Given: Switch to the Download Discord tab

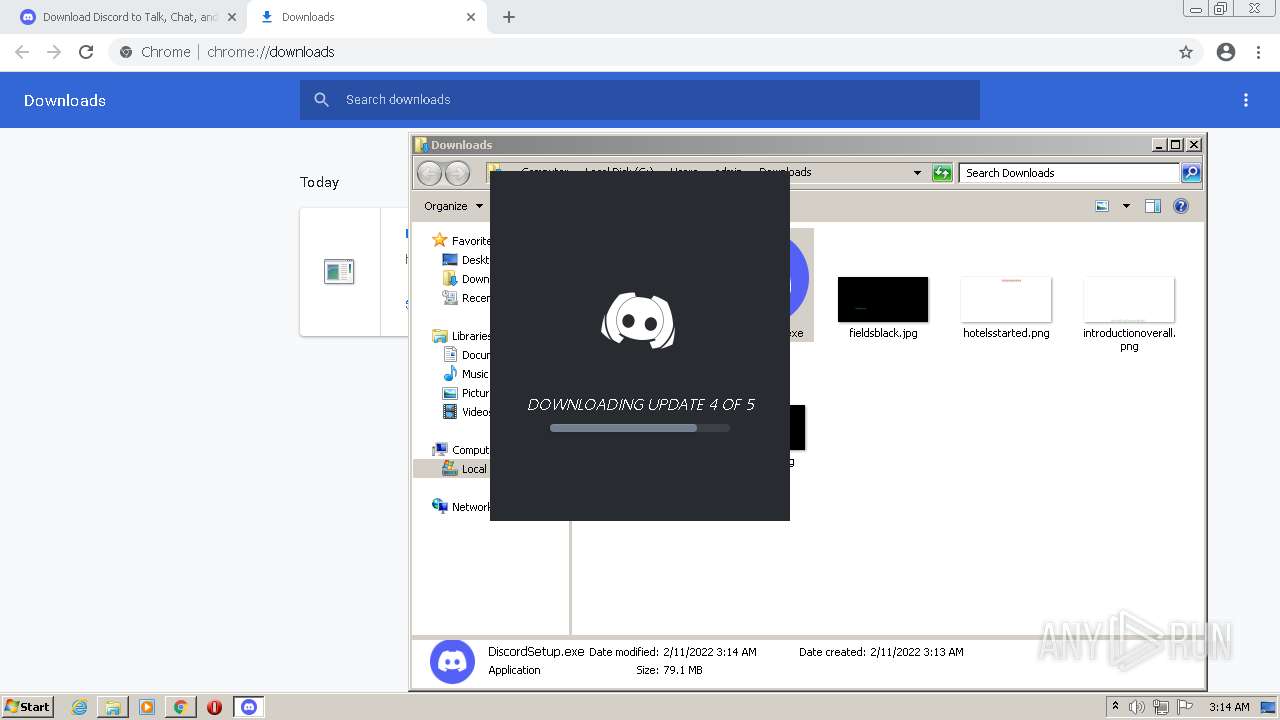Looking at the screenshot, I should click(125, 17).
